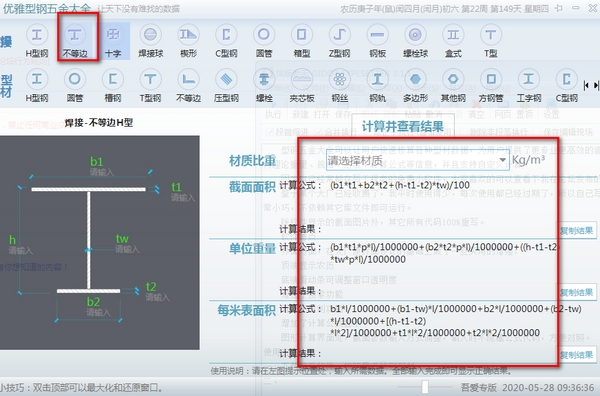Select the 楔形 wedge section icon

coord(188,41)
